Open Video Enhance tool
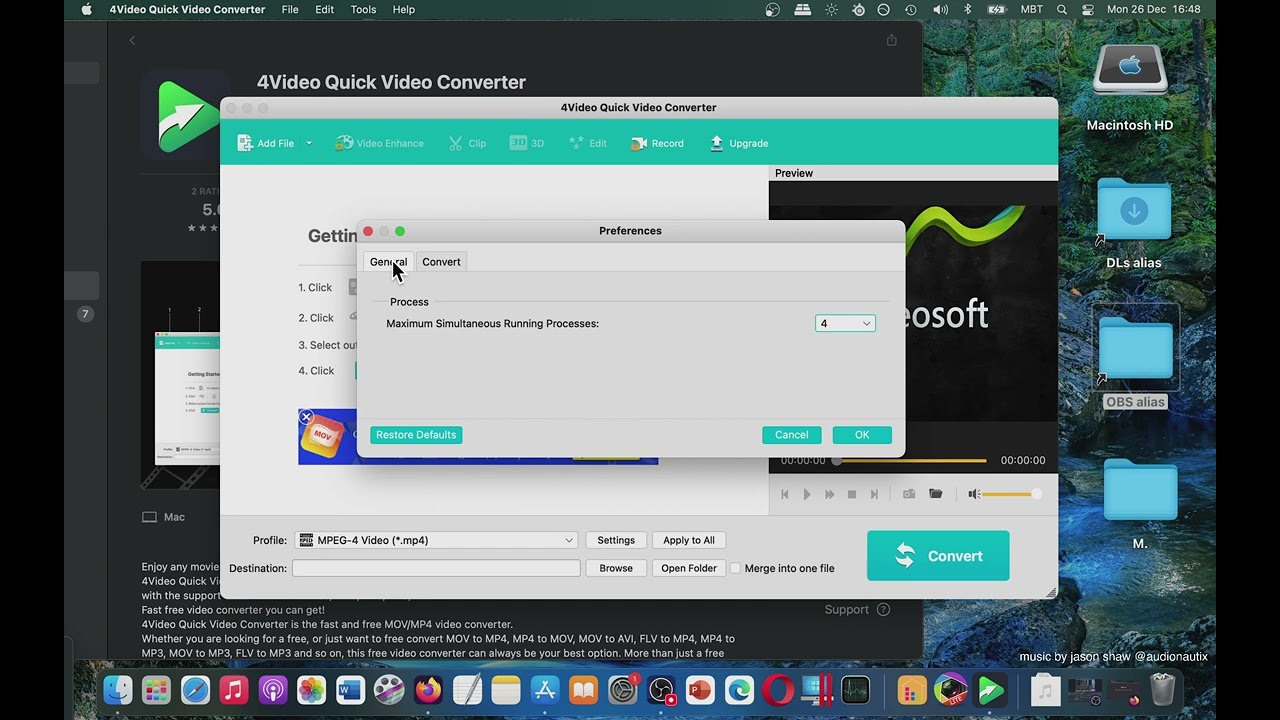 [x=379, y=143]
